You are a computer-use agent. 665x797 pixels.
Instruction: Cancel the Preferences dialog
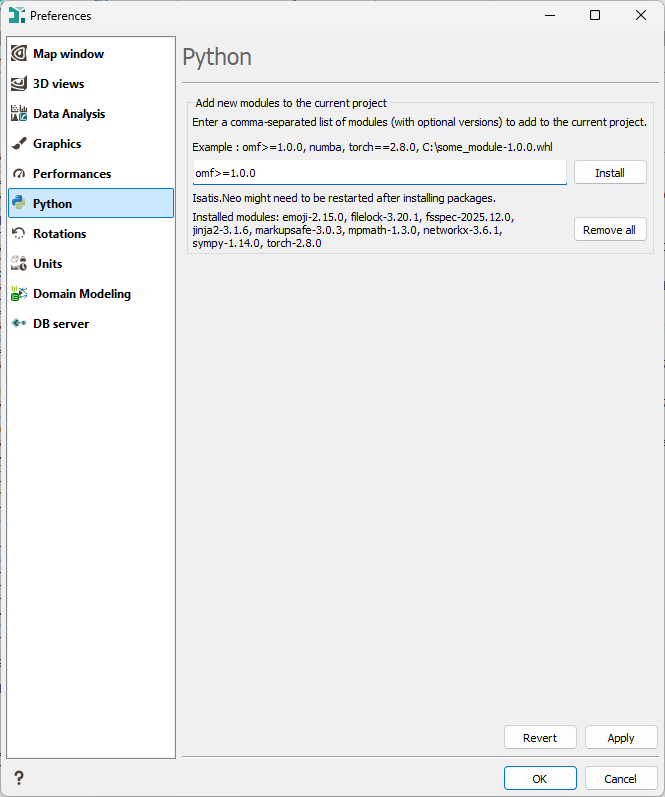[621, 779]
